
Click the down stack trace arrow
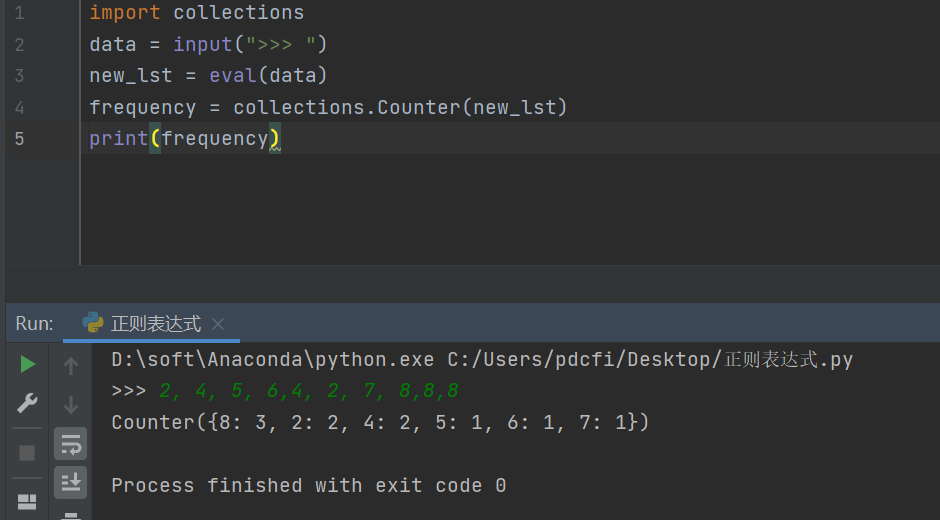tap(71, 405)
